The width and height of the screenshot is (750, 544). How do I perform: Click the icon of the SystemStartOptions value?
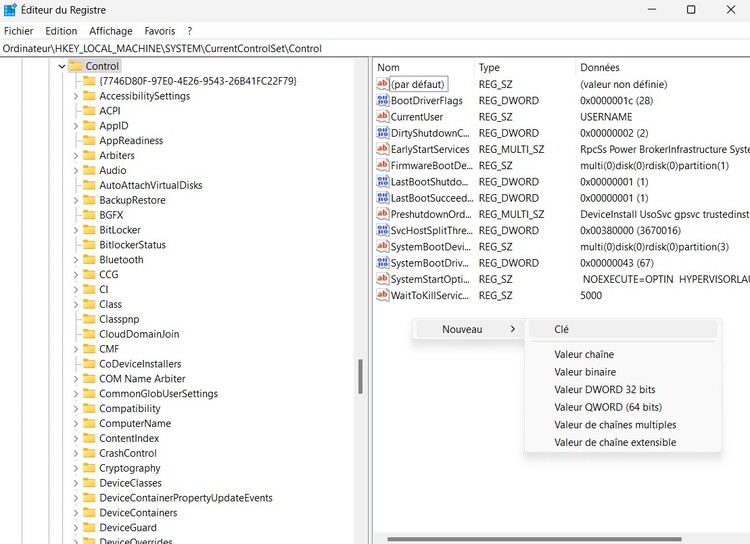(382, 279)
